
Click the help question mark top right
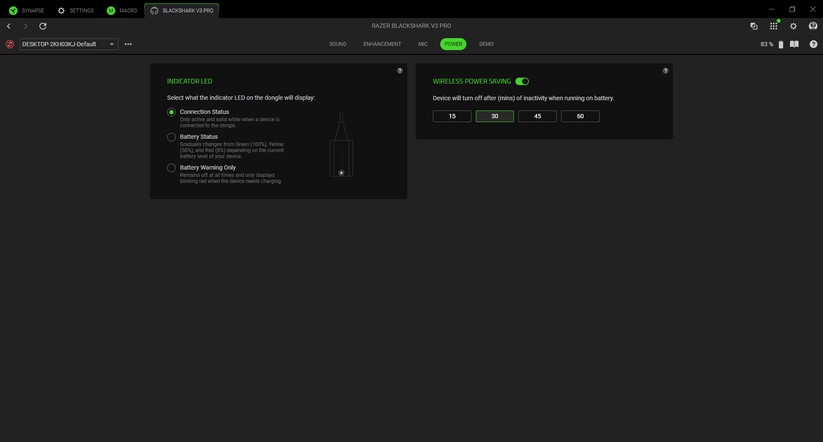click(813, 44)
